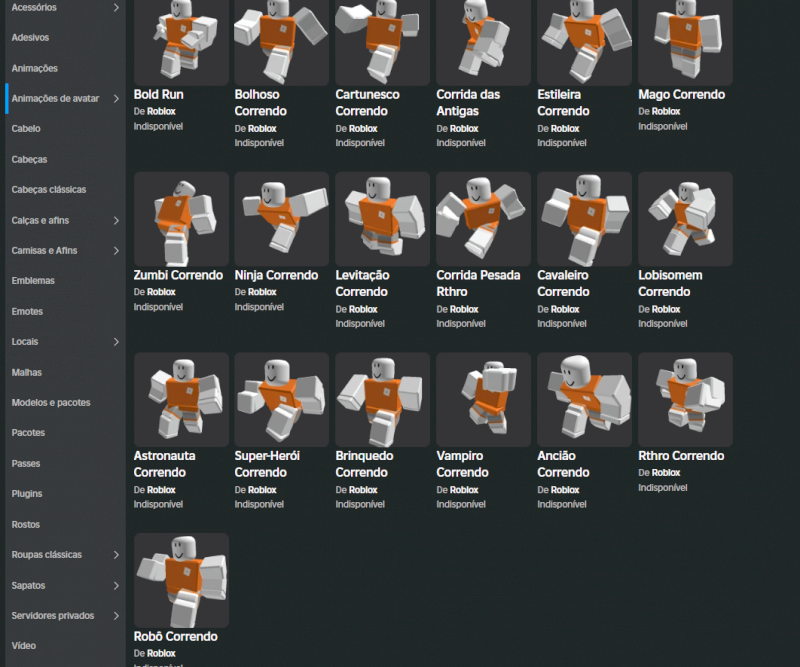Expand the Acessórios category chevron

pos(116,8)
